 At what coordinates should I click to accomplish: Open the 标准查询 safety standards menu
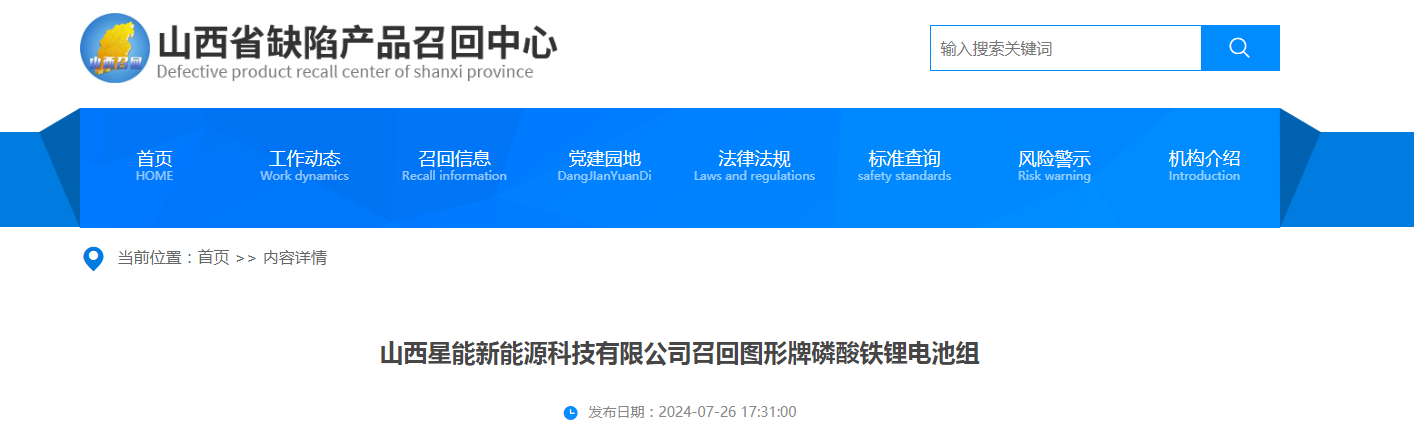click(905, 166)
